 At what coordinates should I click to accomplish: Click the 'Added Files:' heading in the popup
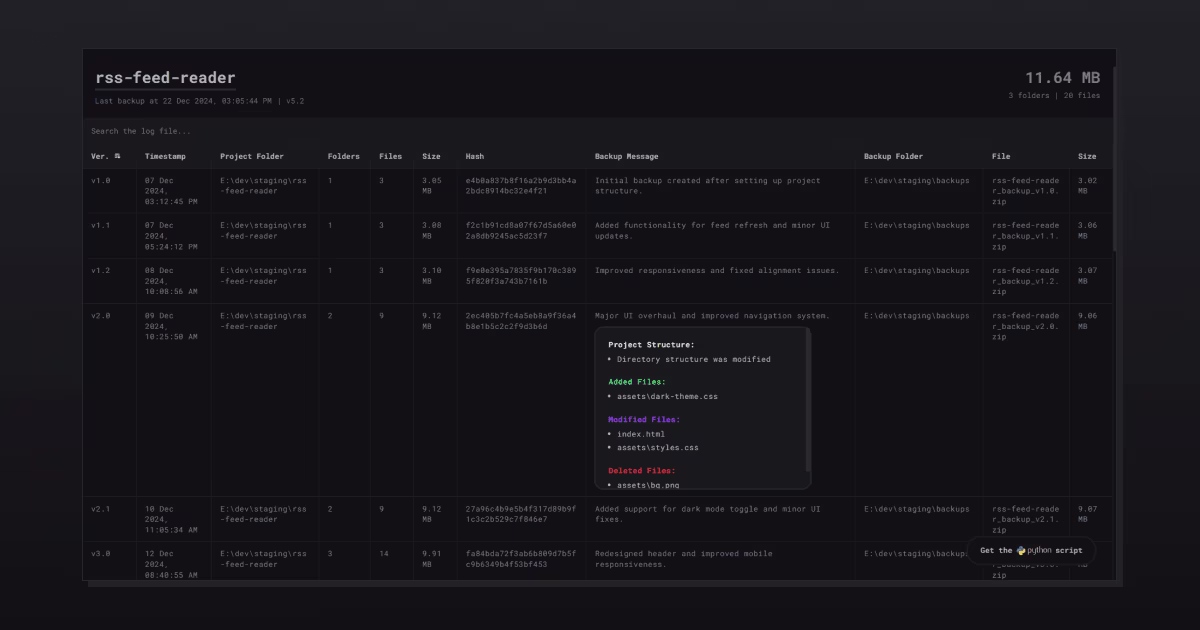[636, 382]
